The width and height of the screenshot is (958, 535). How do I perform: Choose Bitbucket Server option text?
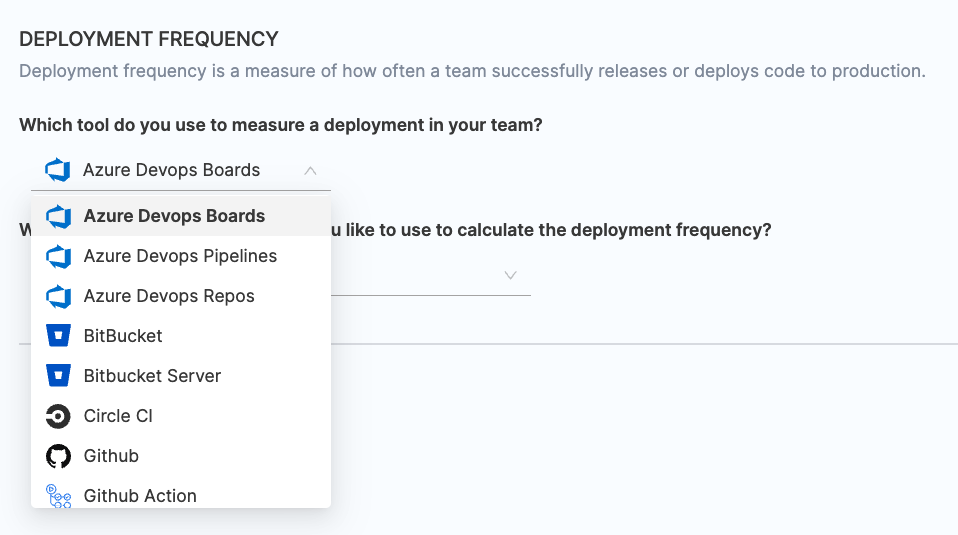point(152,376)
